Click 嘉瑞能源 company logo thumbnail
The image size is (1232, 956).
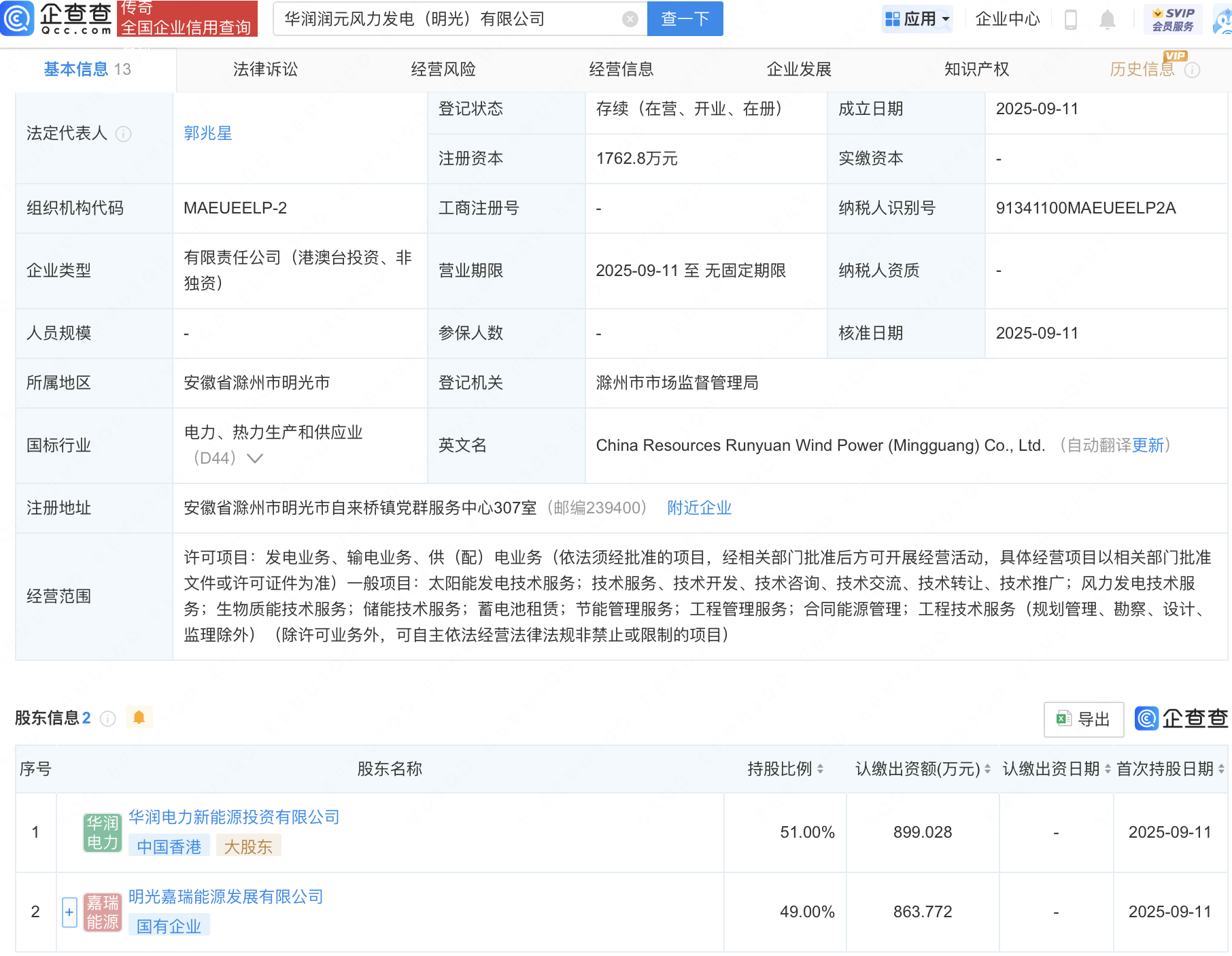click(x=102, y=912)
